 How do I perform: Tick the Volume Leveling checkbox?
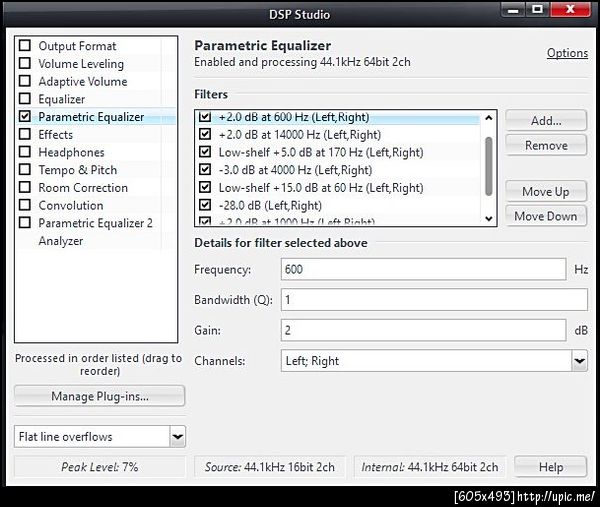[x=25, y=63]
